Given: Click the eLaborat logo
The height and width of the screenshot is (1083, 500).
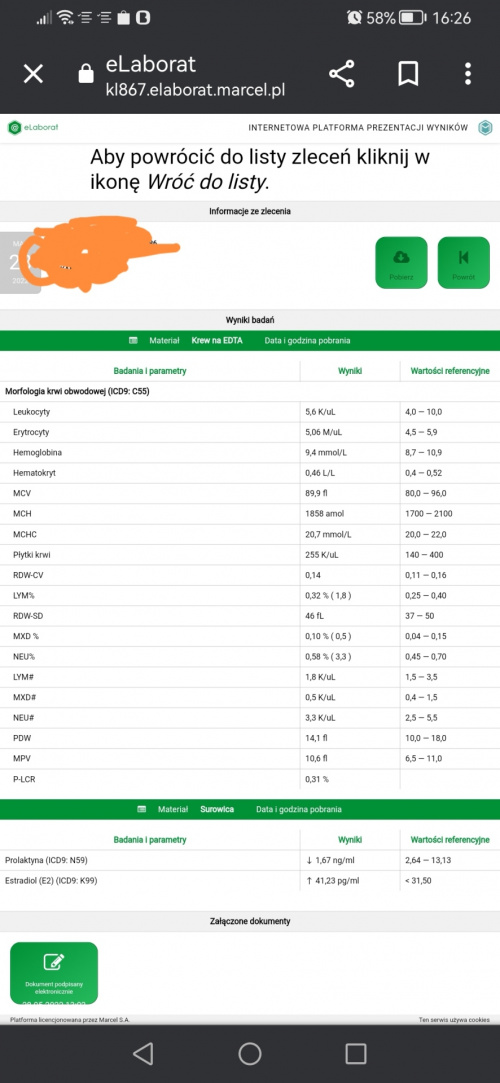Looking at the screenshot, I should (x=32, y=128).
